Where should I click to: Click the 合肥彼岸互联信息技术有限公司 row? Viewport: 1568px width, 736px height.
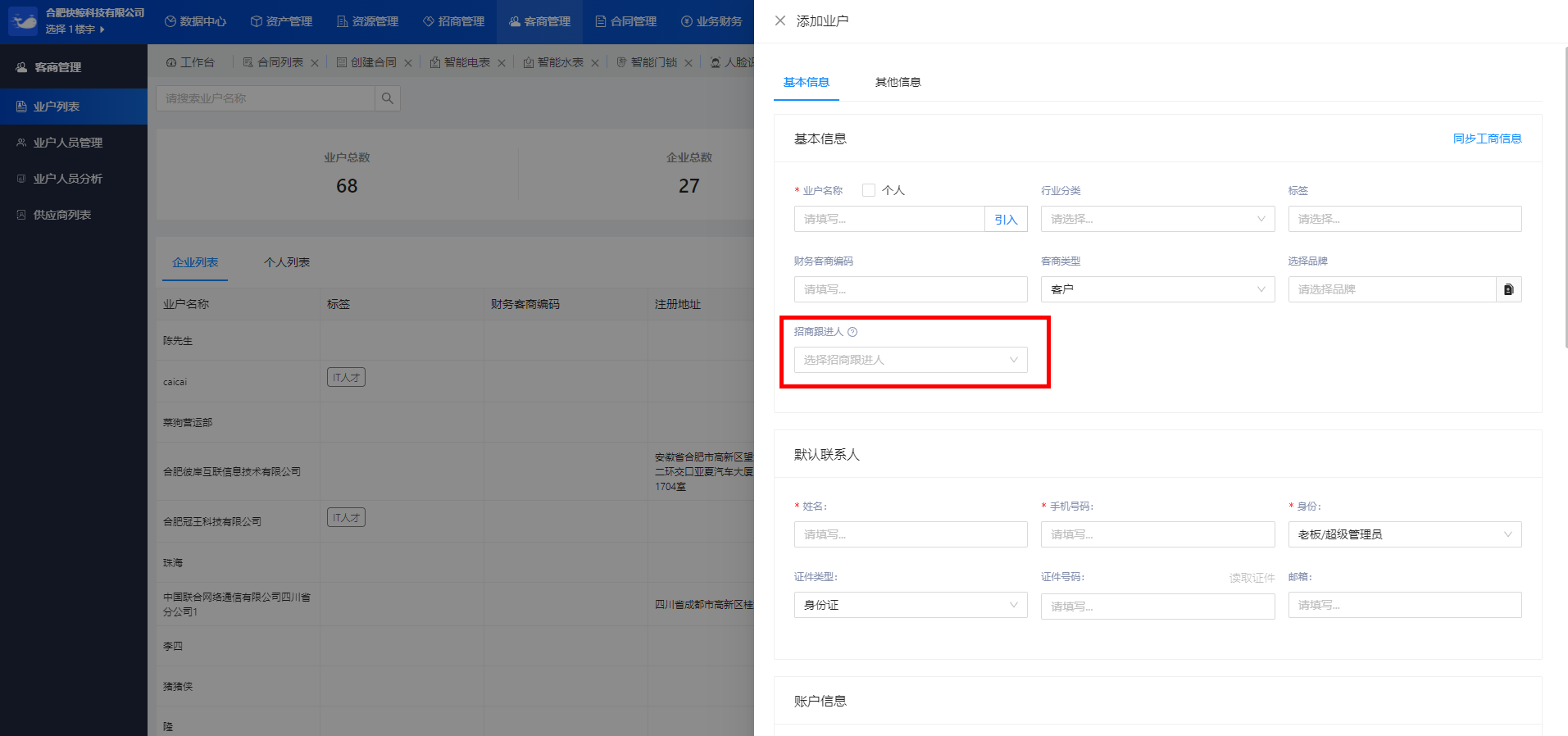pyautogui.click(x=455, y=472)
